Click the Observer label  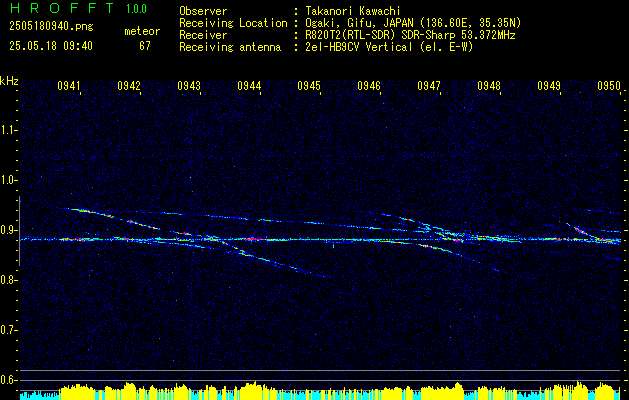(x=203, y=11)
